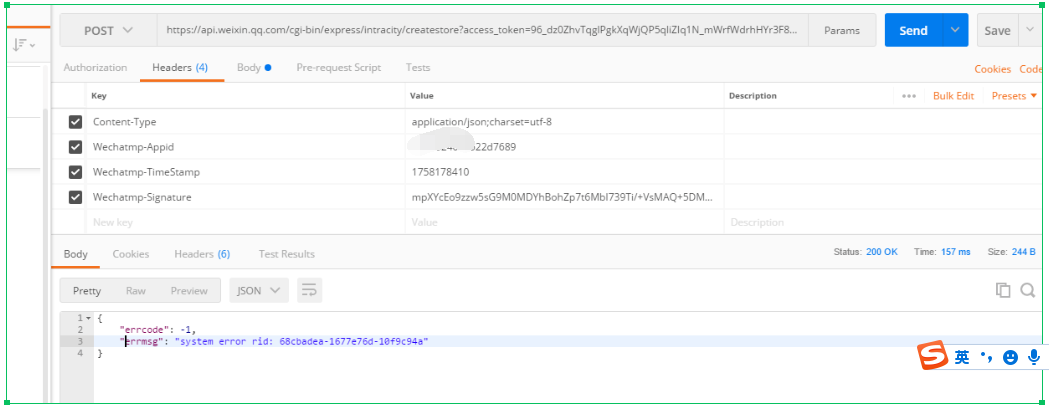Expand the Presets dropdown
The image size is (1049, 405).
1014,96
